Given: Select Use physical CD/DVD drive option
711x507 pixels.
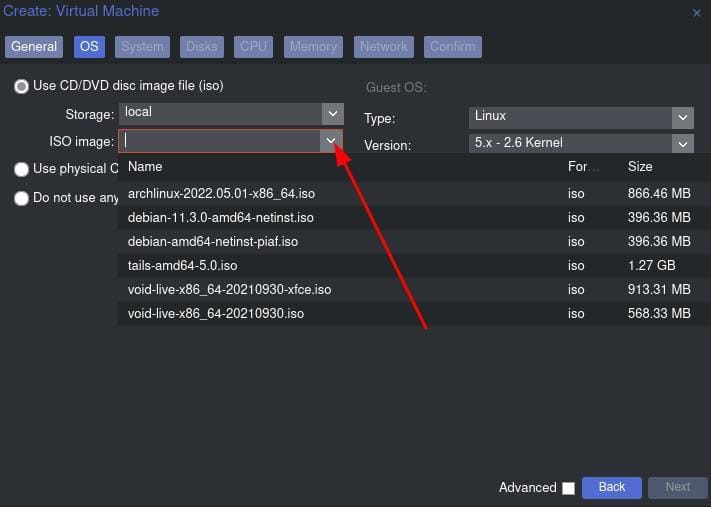Looking at the screenshot, I should (21, 169).
